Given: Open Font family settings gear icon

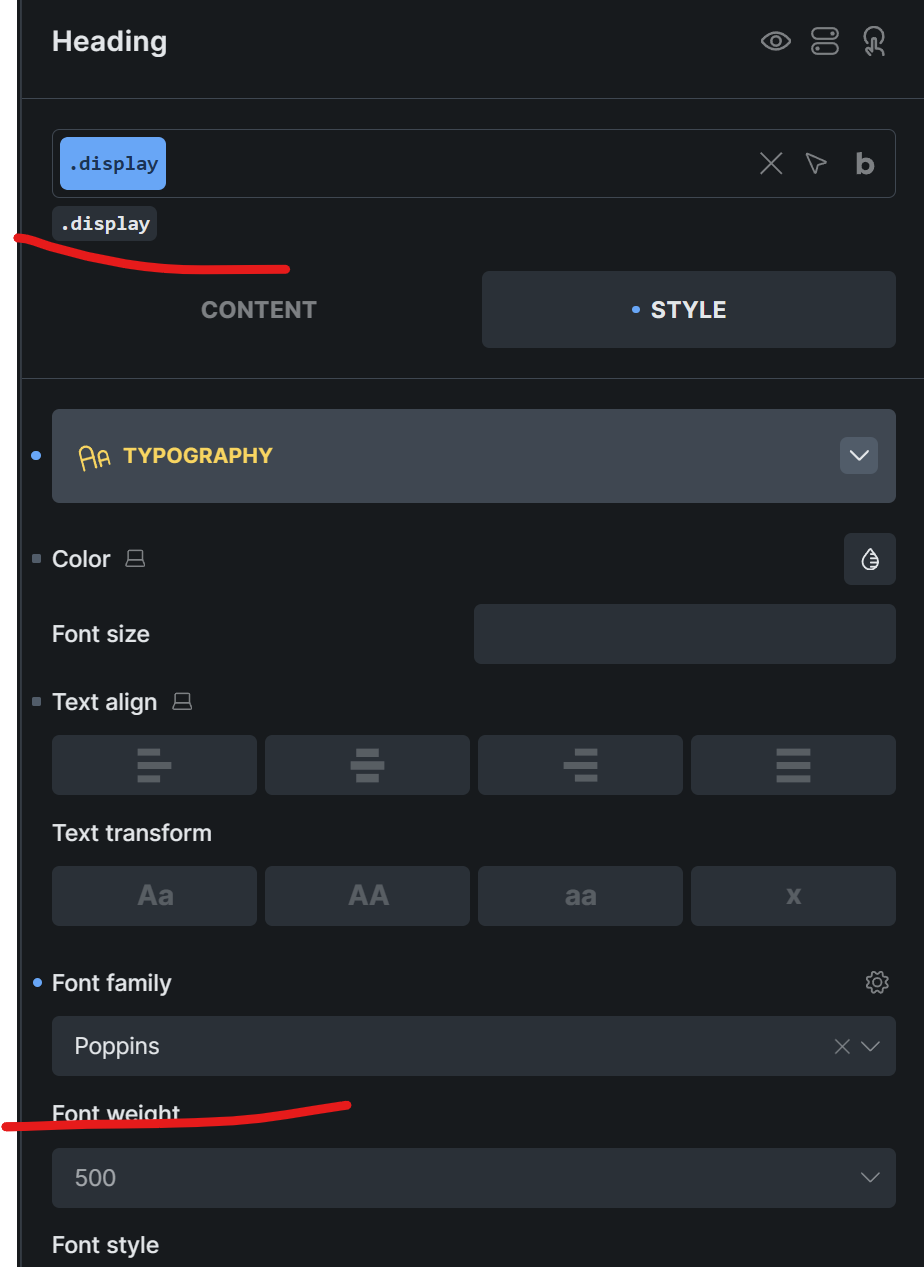Looking at the screenshot, I should tap(877, 983).
